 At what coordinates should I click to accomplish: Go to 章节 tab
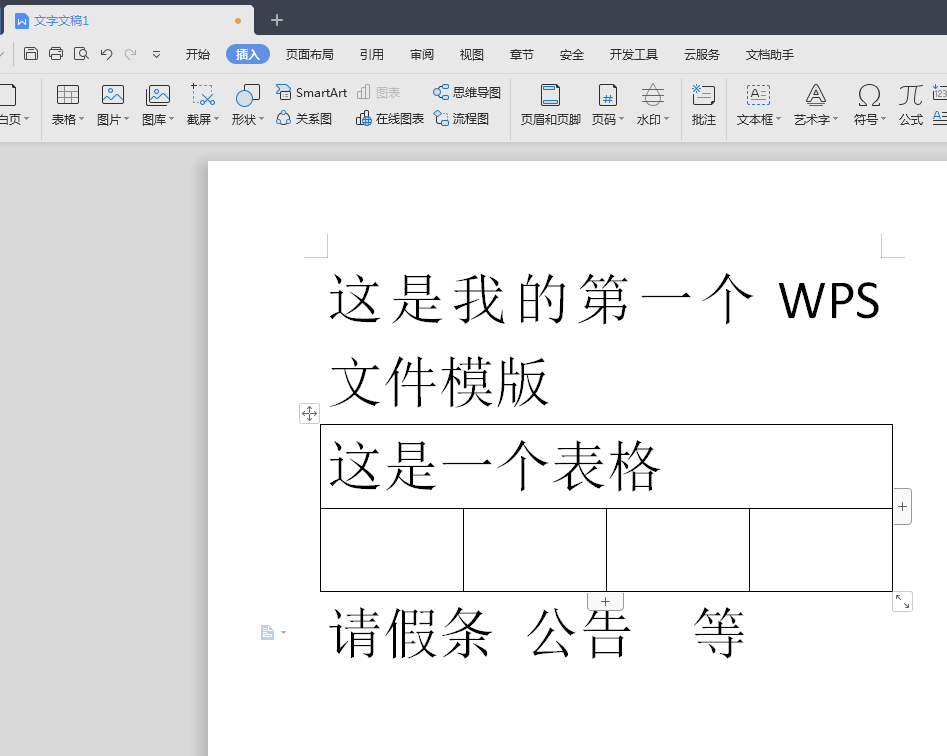tap(521, 55)
